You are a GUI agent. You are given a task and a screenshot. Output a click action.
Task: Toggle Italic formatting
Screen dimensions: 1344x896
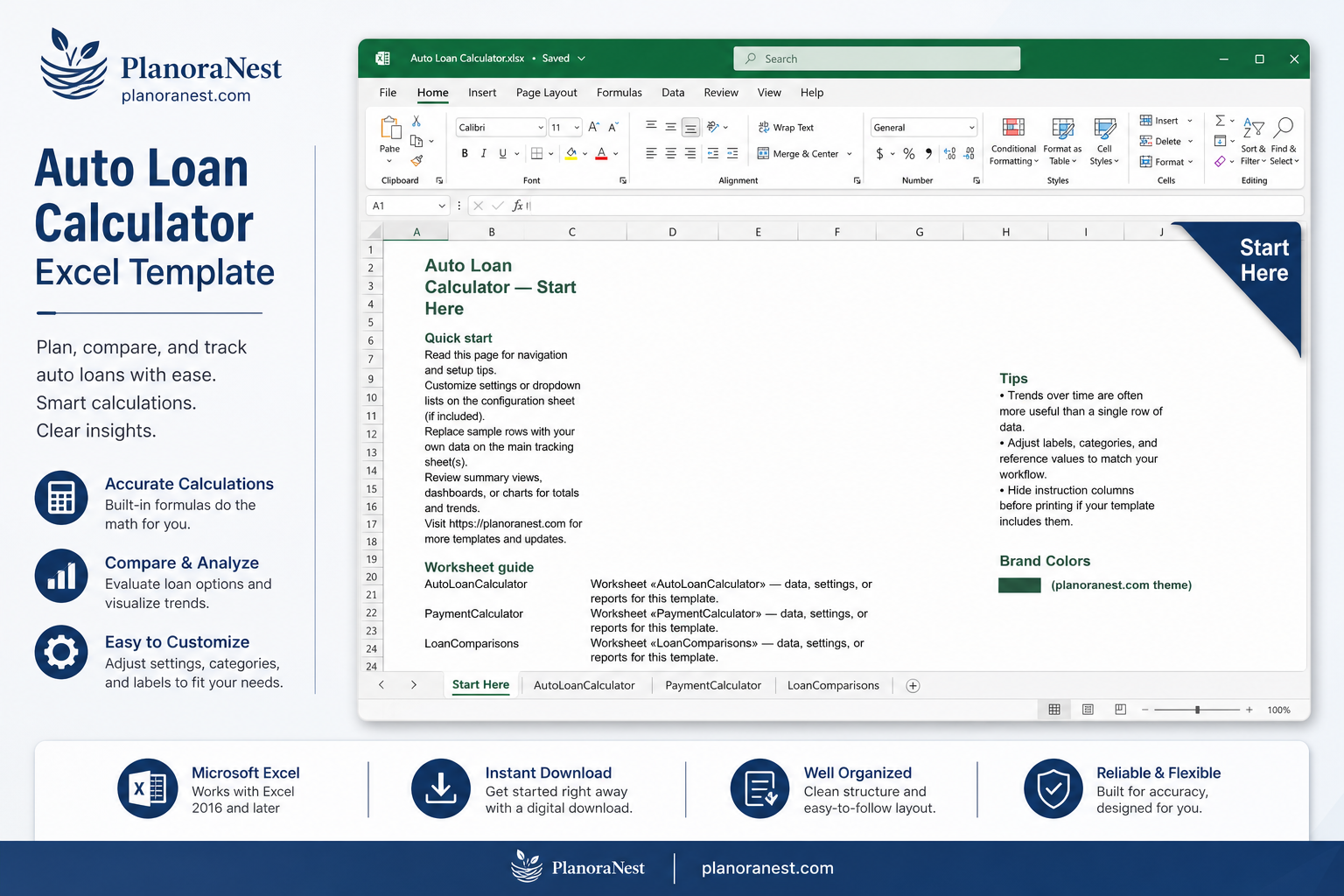pyautogui.click(x=483, y=153)
